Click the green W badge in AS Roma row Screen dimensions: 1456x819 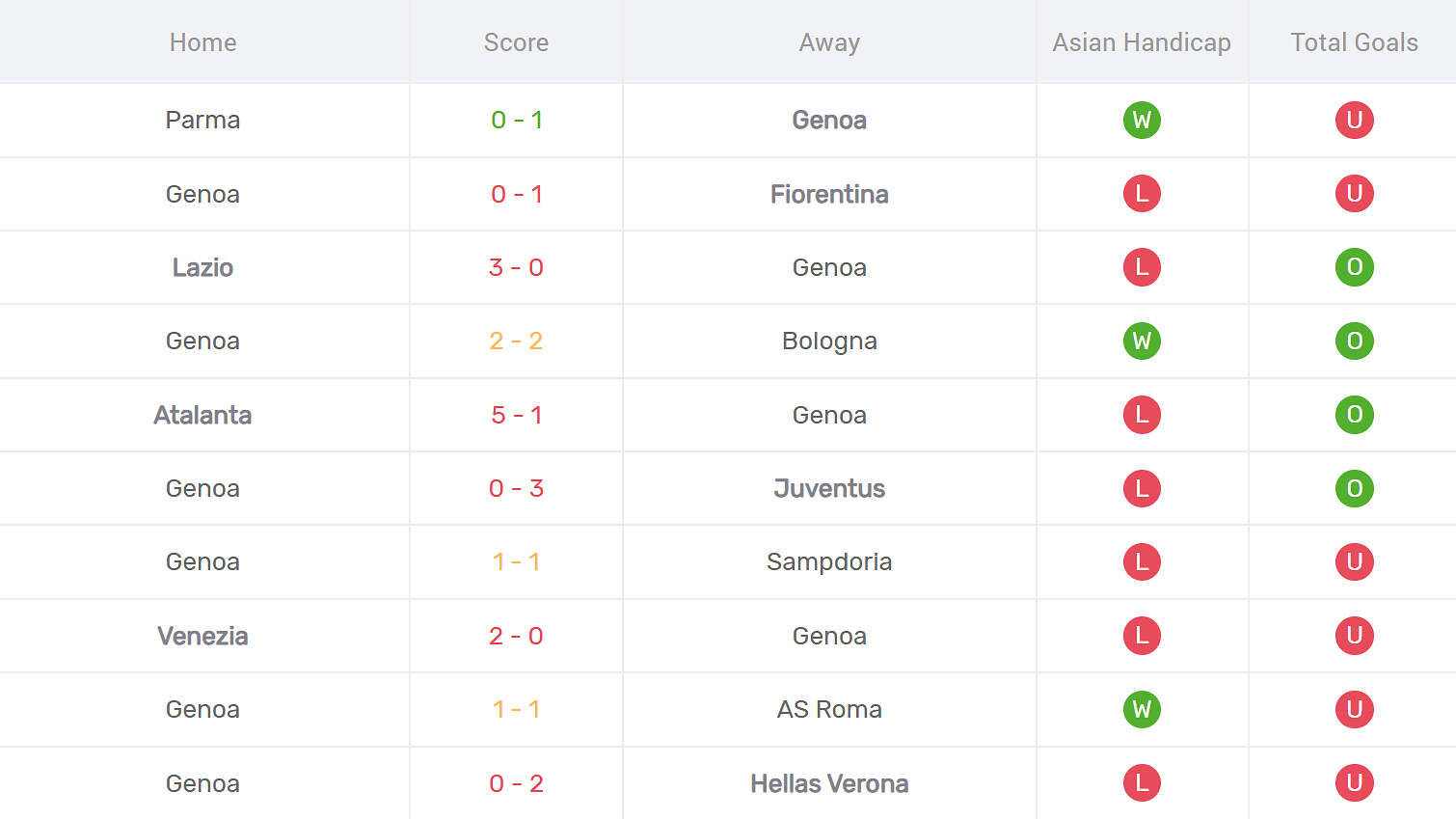click(1142, 709)
